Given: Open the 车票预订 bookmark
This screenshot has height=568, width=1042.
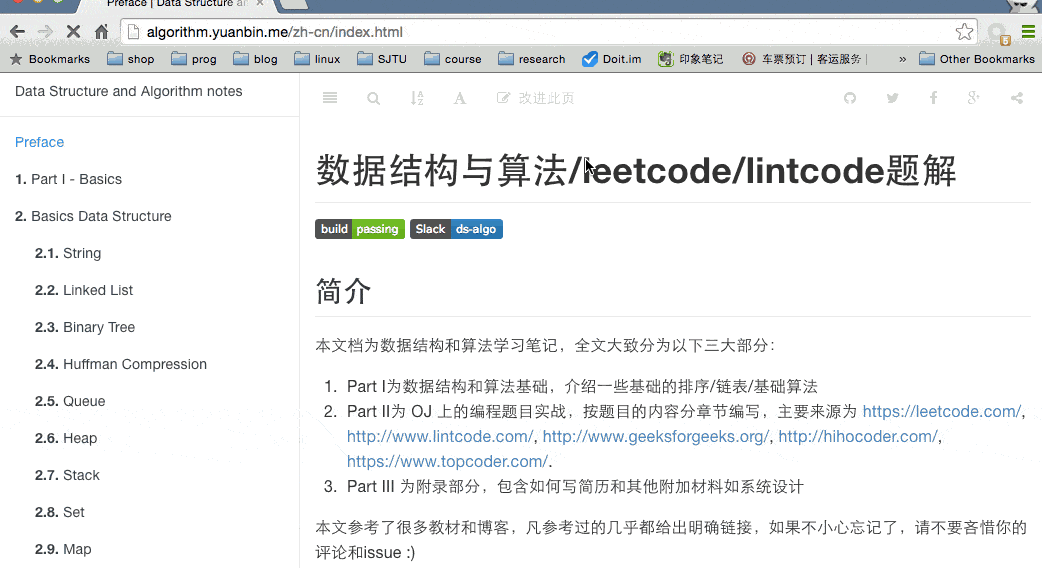Looking at the screenshot, I should 805,59.
